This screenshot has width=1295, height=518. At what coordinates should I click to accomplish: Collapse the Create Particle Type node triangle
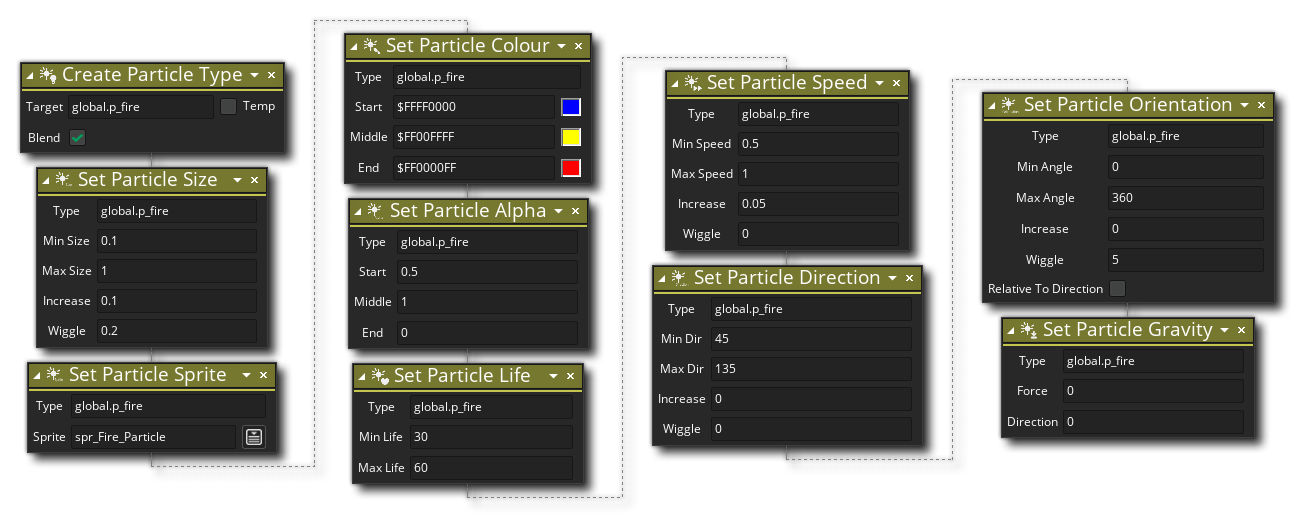pos(30,76)
